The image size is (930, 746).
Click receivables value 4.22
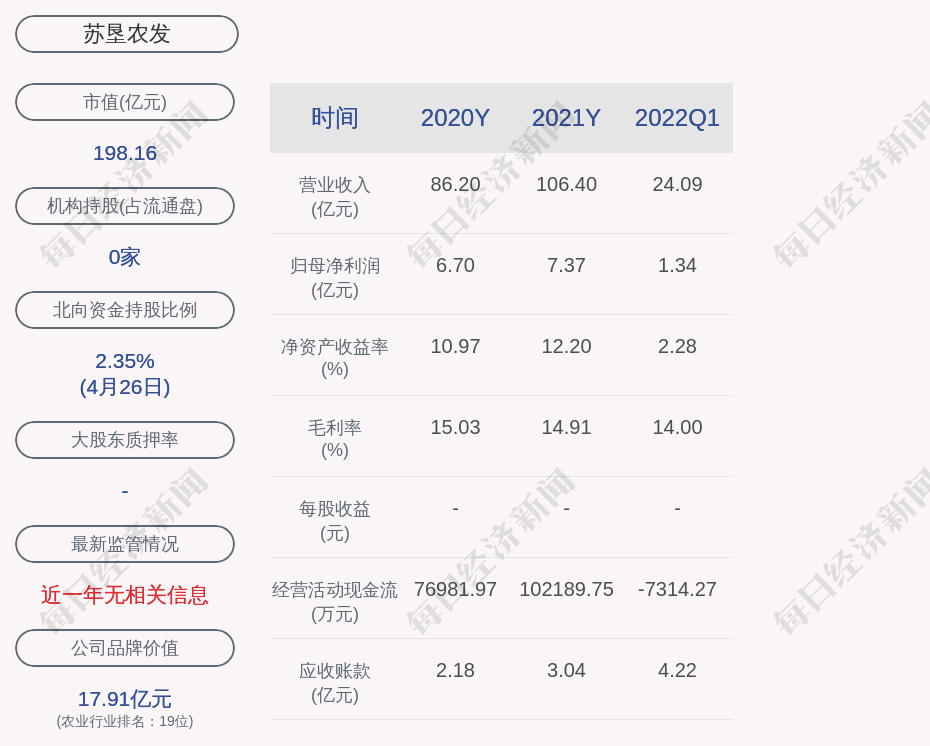[677, 670]
